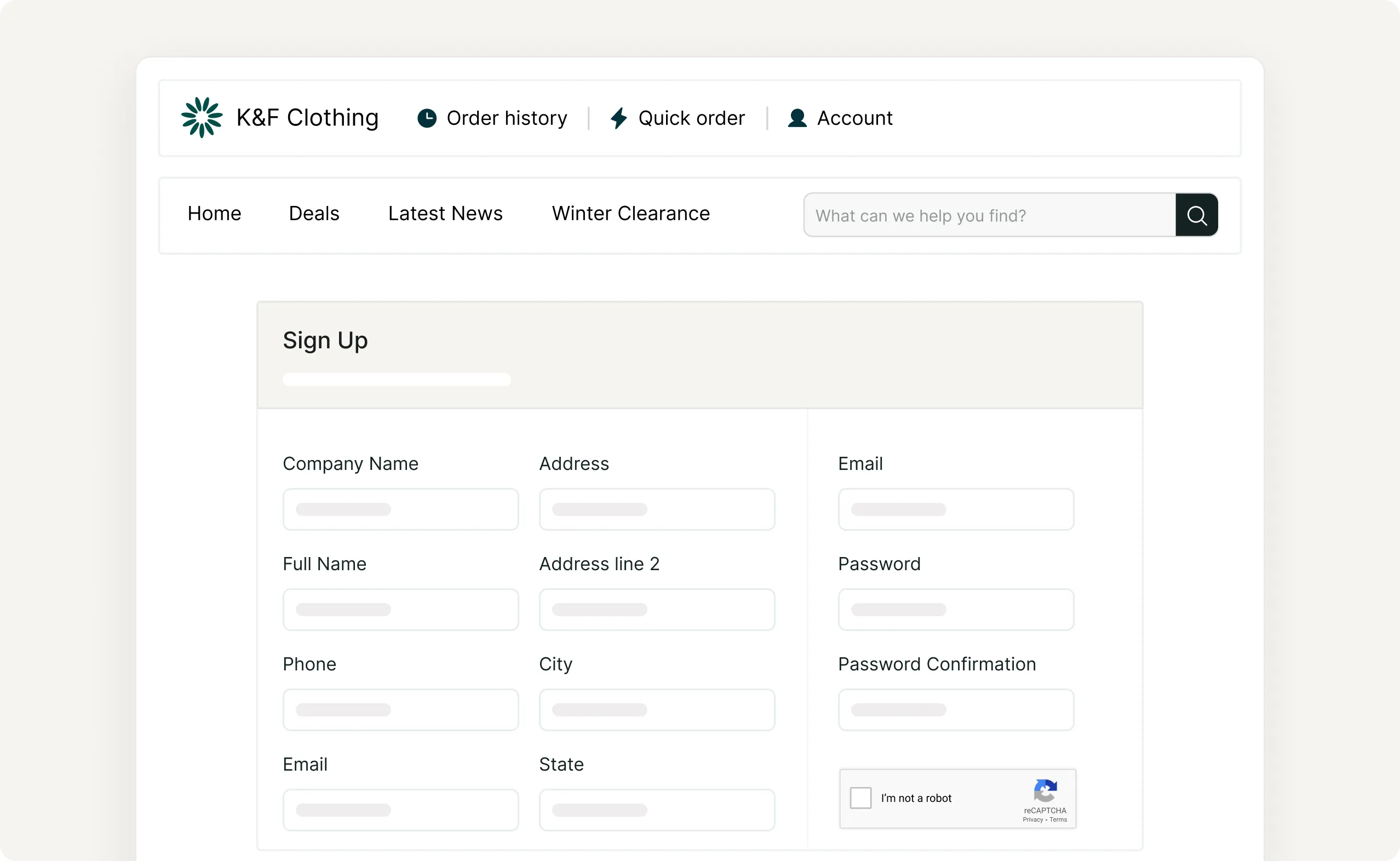This screenshot has width=1400, height=861.
Task: Click the Company Name input field
Action: 400,509
